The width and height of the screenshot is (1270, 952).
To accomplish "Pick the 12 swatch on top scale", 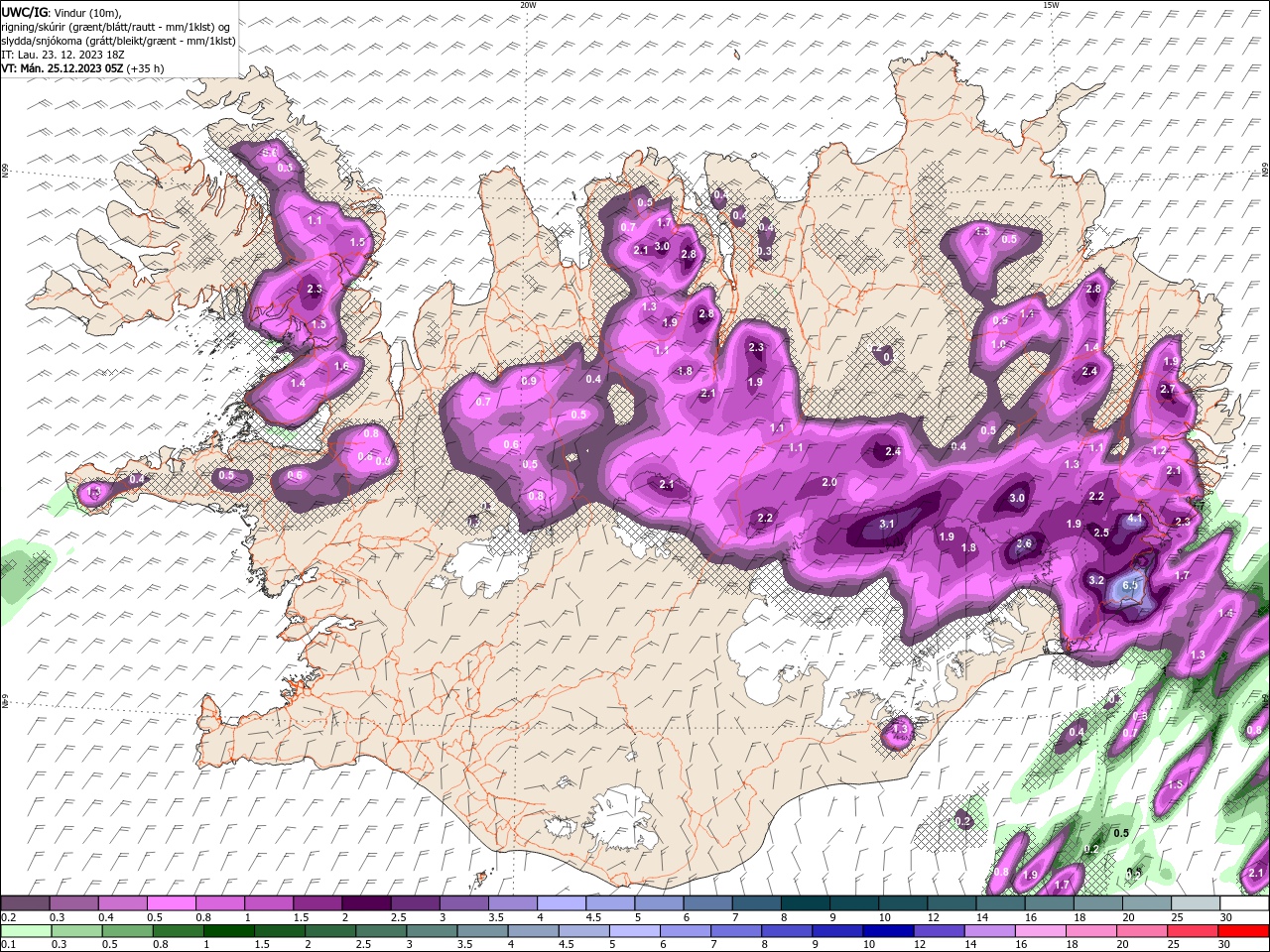I will tap(952, 903).
